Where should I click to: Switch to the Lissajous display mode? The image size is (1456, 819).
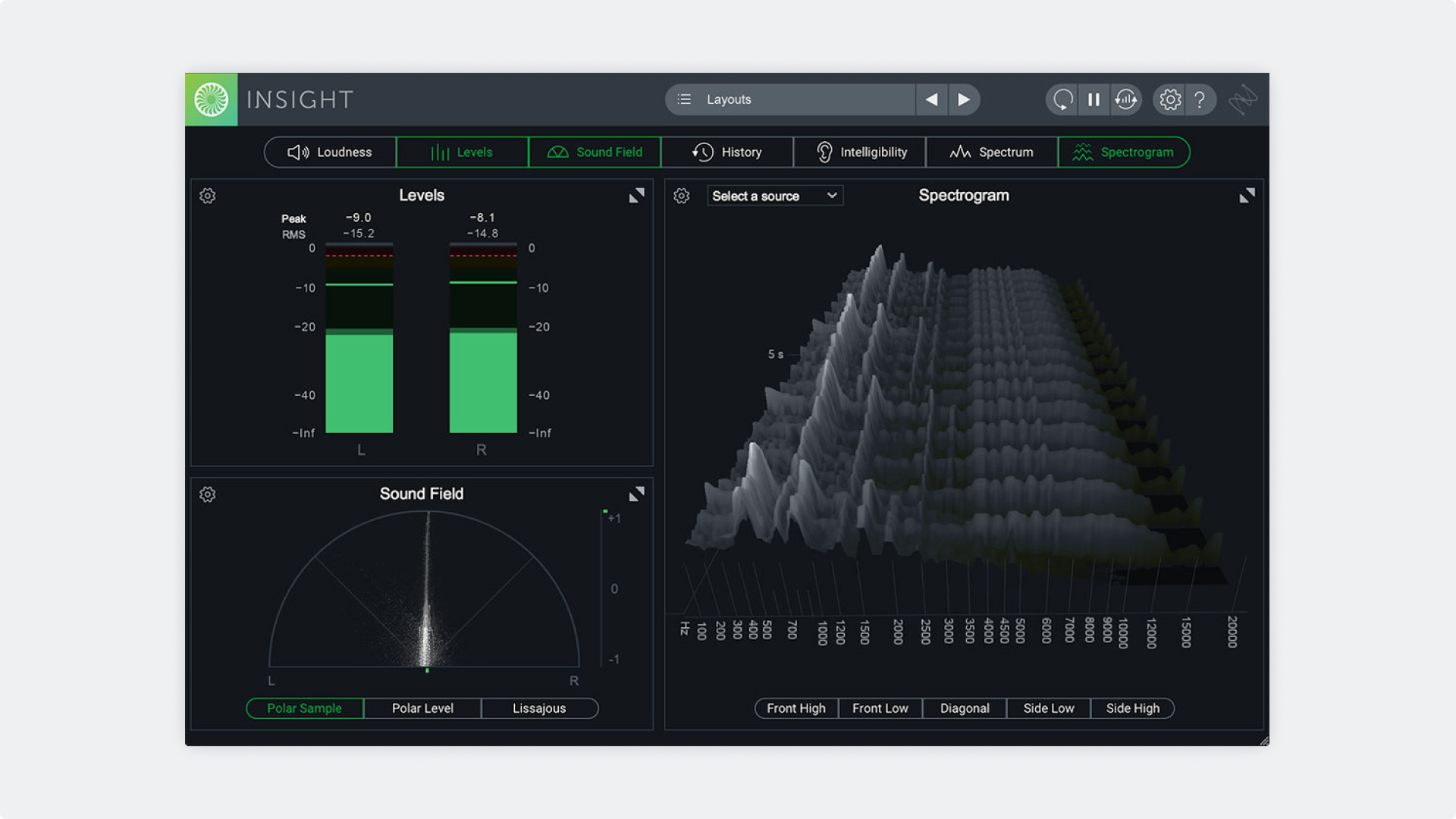[539, 708]
